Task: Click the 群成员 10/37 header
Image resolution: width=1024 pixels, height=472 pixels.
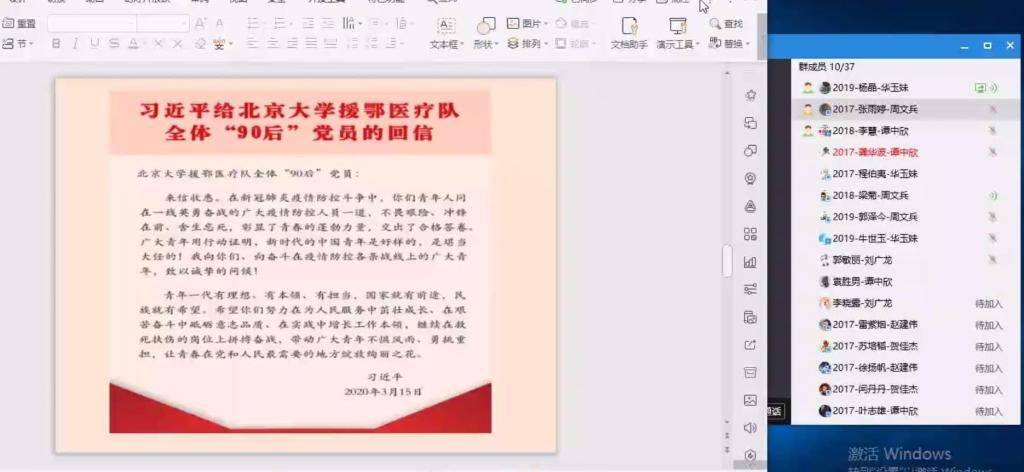Action: coord(827,67)
